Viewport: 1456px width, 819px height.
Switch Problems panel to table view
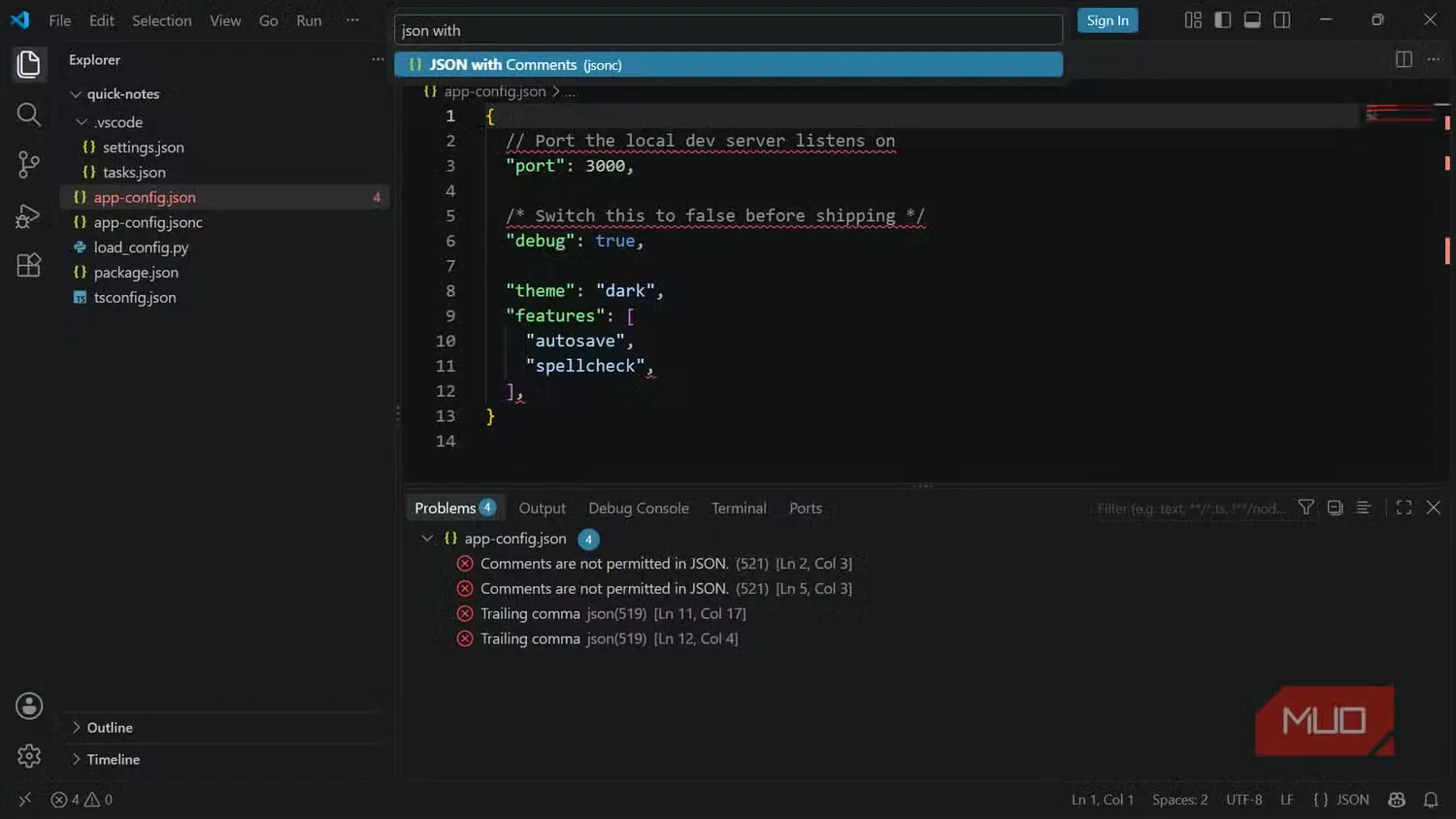(x=1364, y=508)
